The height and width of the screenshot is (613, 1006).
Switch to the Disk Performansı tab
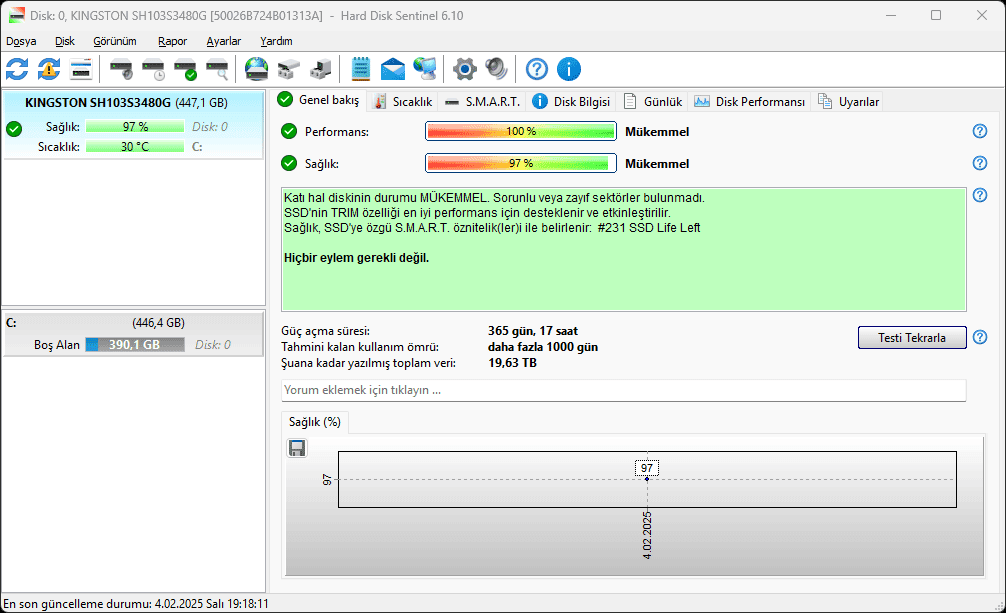(752, 101)
